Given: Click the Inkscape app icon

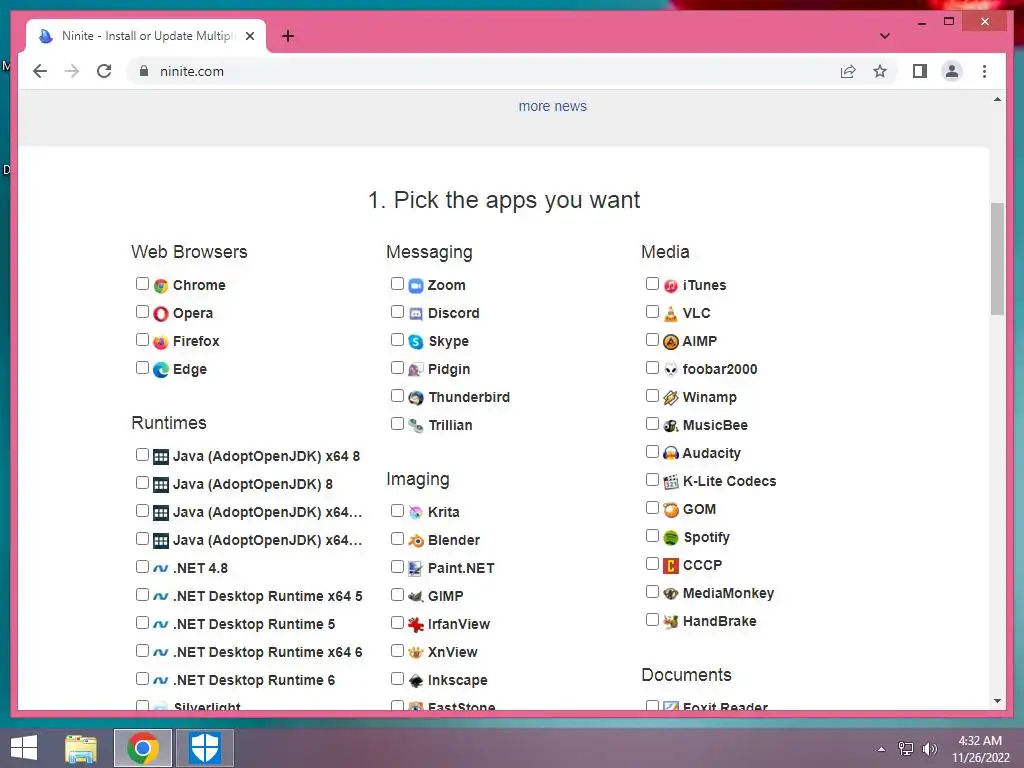Looking at the screenshot, I should coord(416,680).
